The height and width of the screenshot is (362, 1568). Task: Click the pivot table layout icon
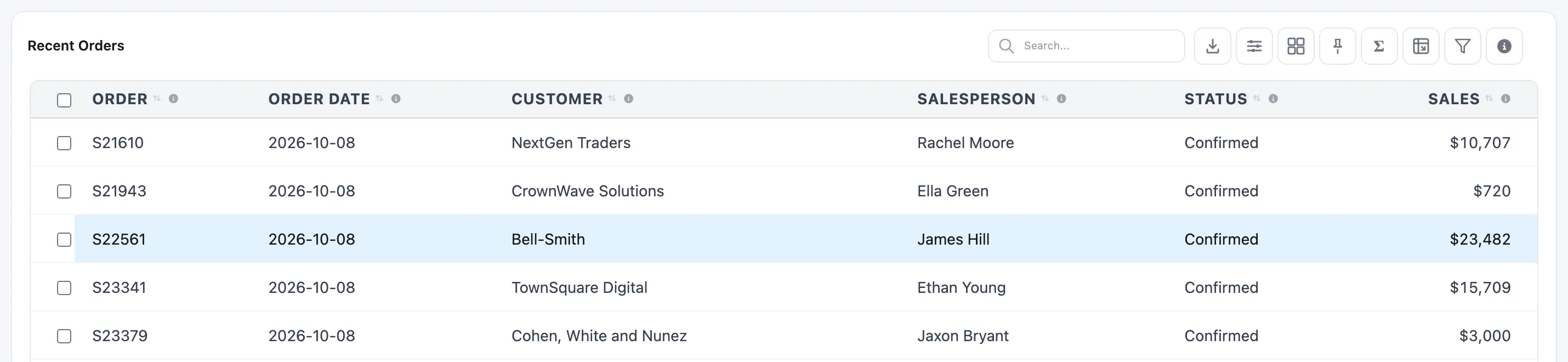1421,46
